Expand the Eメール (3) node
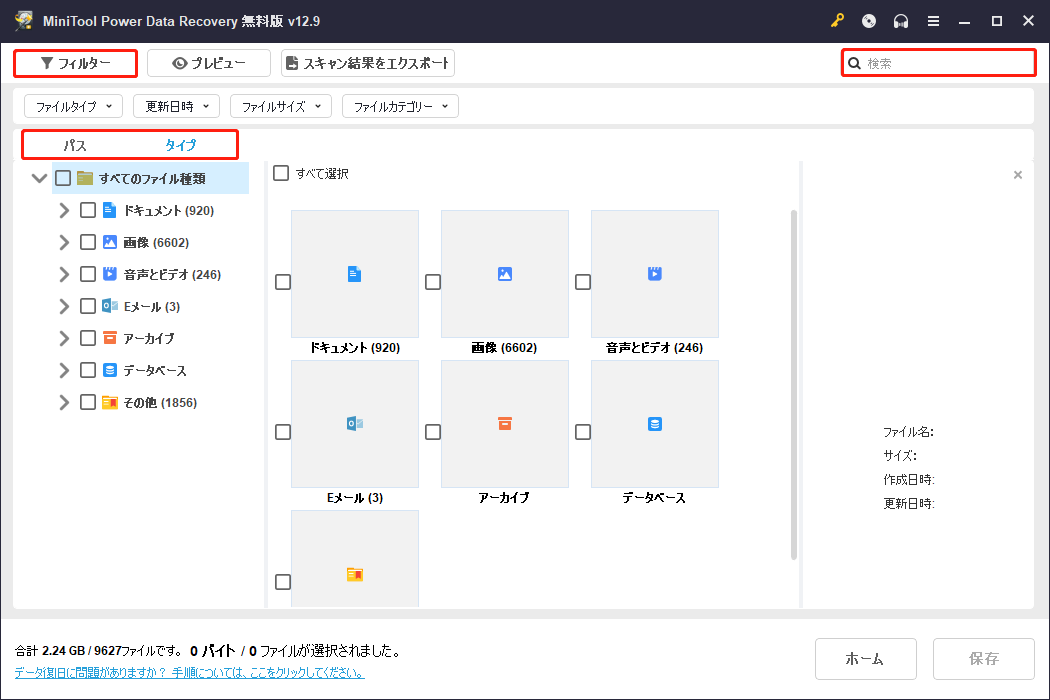The height and width of the screenshot is (700, 1050). (64, 306)
